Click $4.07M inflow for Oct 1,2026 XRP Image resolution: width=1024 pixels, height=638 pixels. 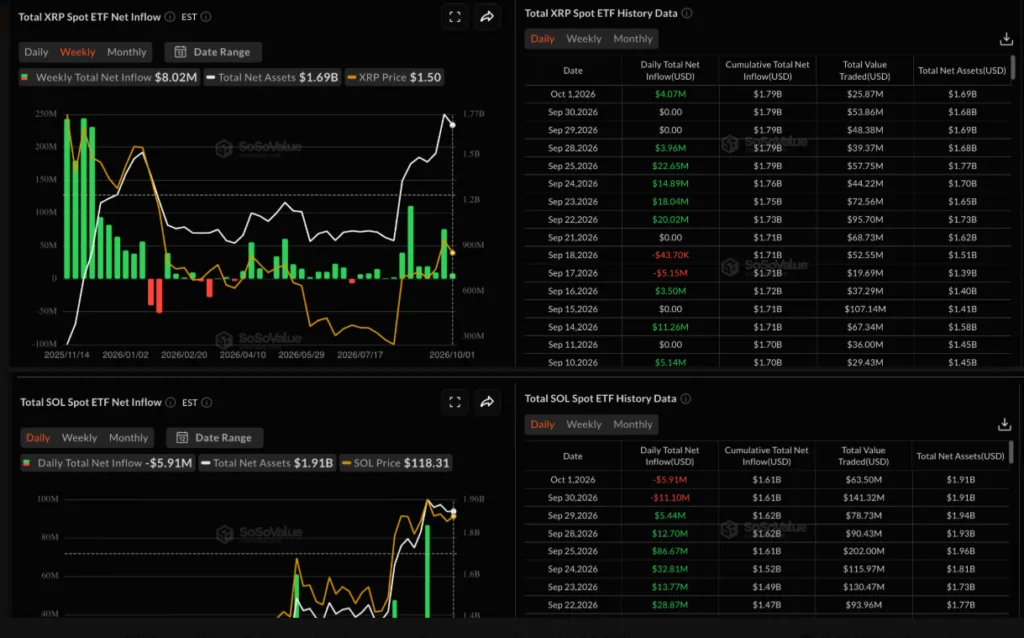point(671,94)
